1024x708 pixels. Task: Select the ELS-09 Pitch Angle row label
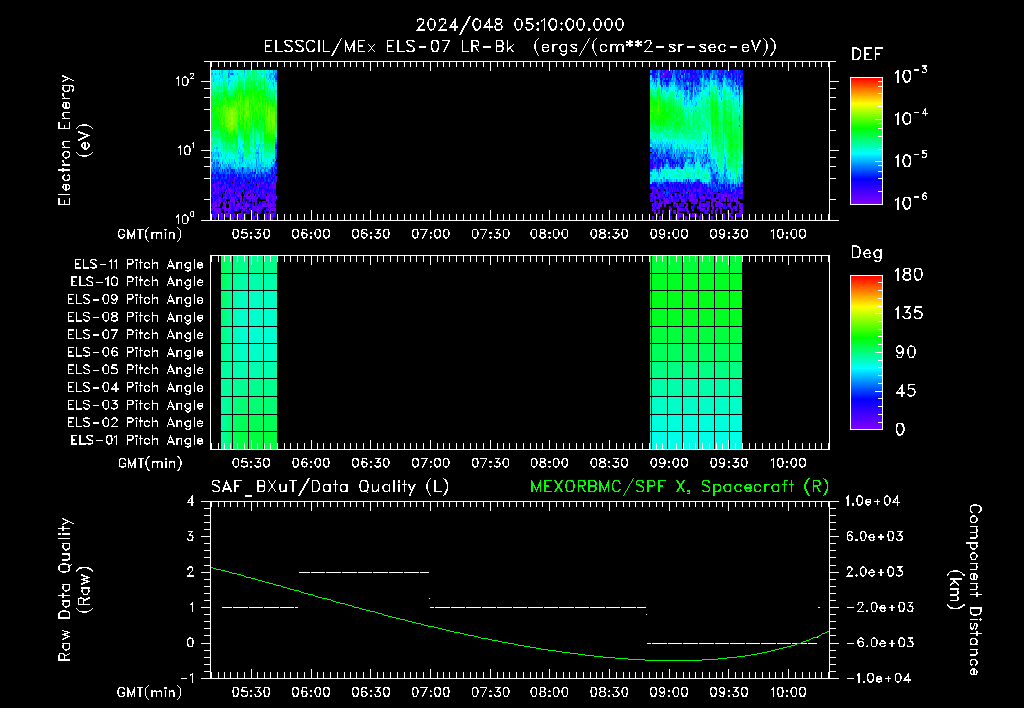click(135, 300)
